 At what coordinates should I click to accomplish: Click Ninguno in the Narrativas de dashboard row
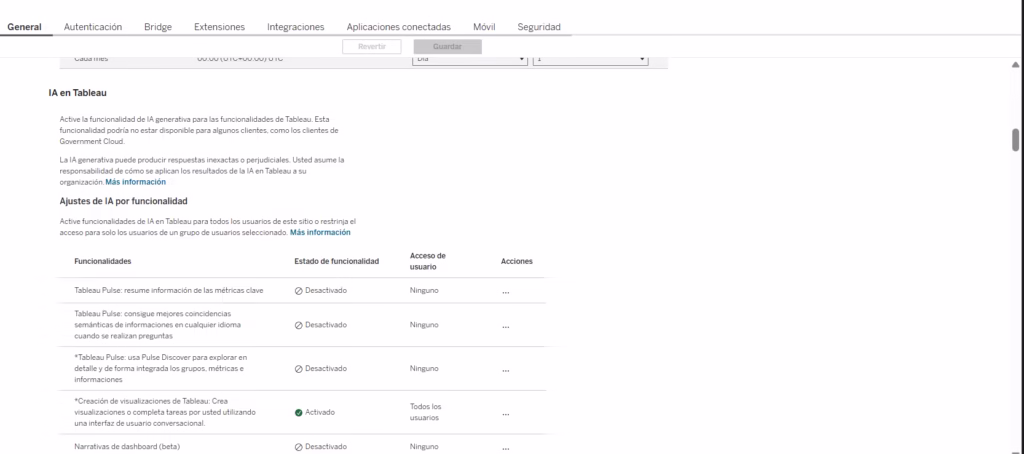[x=424, y=447]
